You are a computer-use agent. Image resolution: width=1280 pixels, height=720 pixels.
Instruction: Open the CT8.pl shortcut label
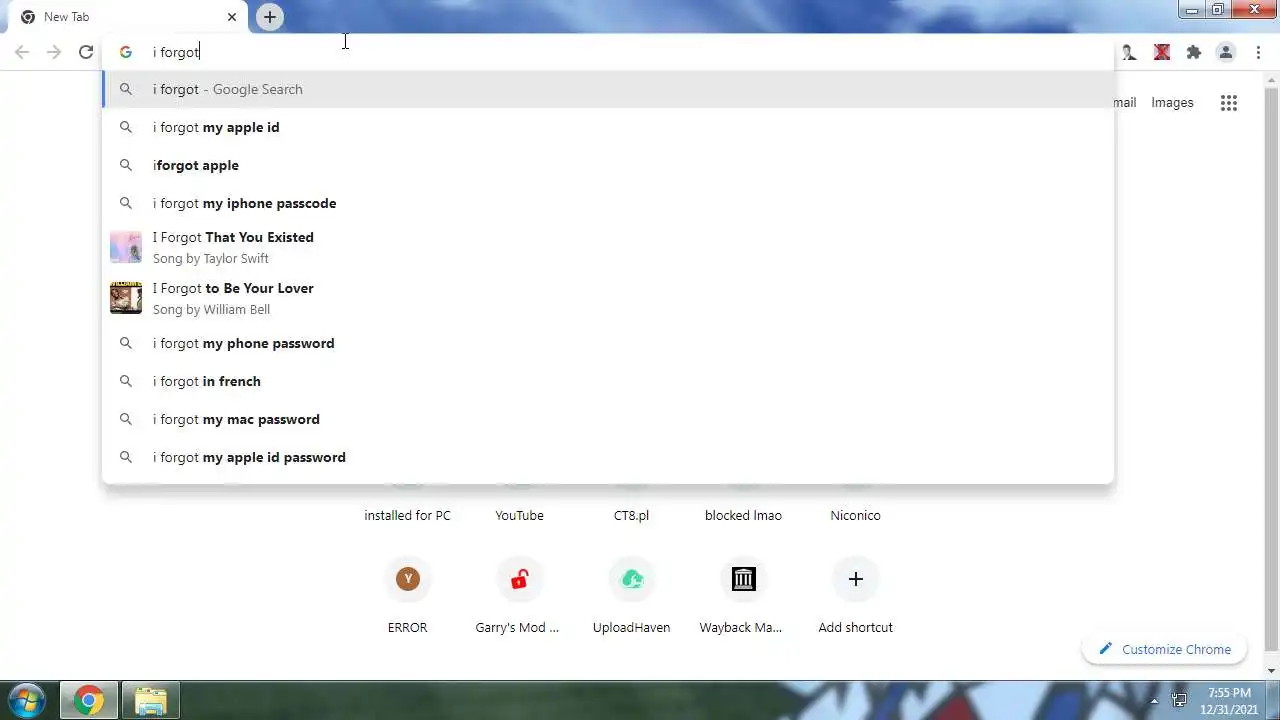click(631, 515)
